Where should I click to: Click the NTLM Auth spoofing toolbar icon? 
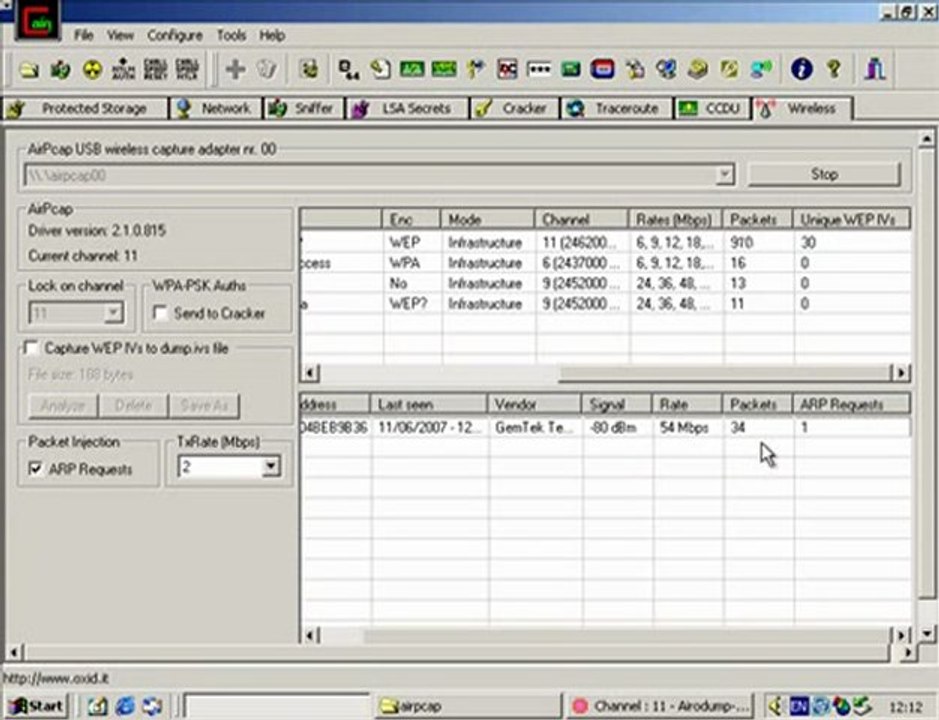(x=123, y=69)
